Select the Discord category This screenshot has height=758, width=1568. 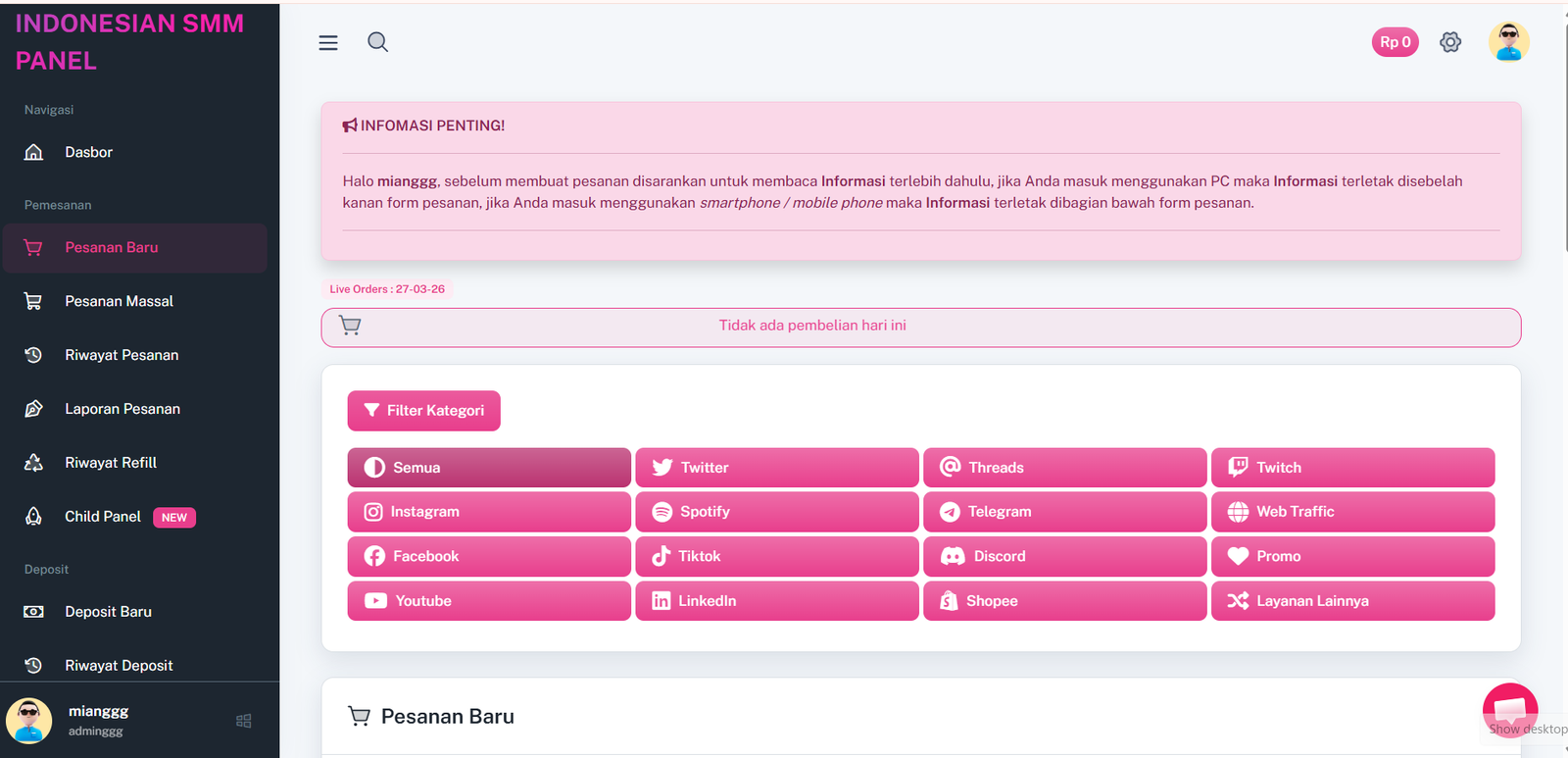(1064, 556)
